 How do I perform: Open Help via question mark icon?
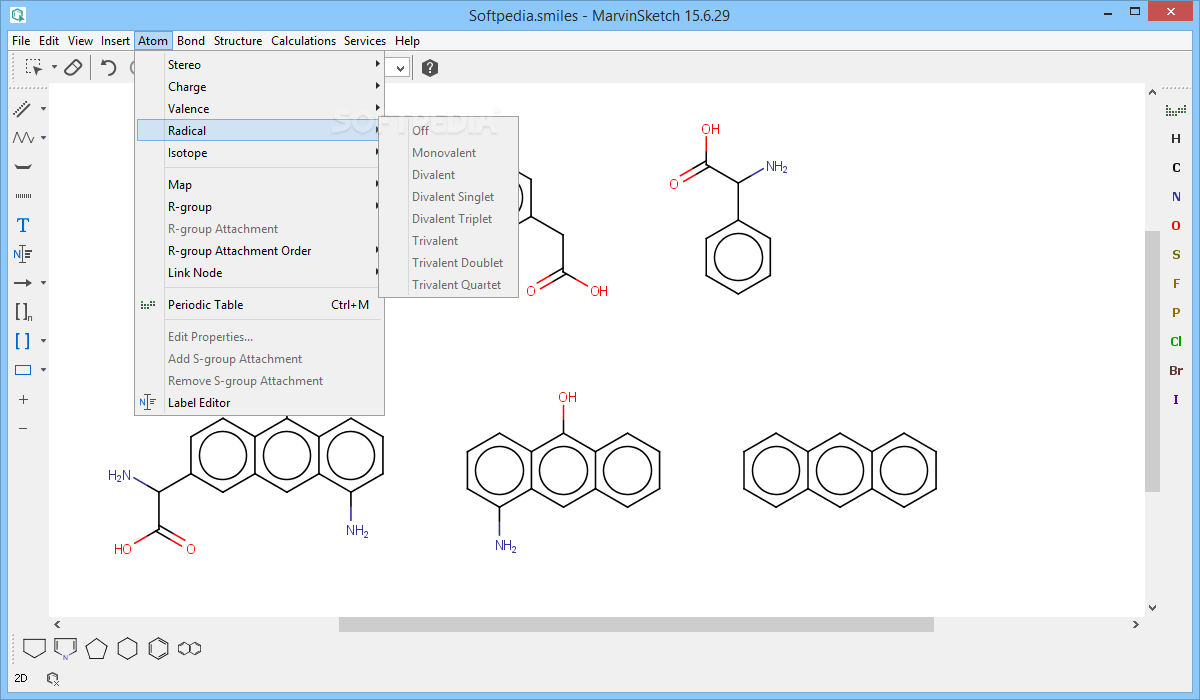(x=430, y=68)
